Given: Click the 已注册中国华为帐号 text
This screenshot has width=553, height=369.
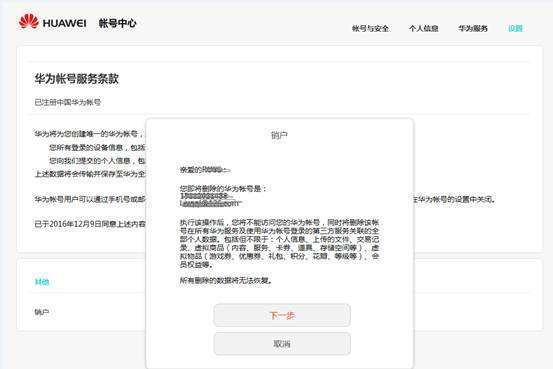Looking at the screenshot, I should coord(68,102).
